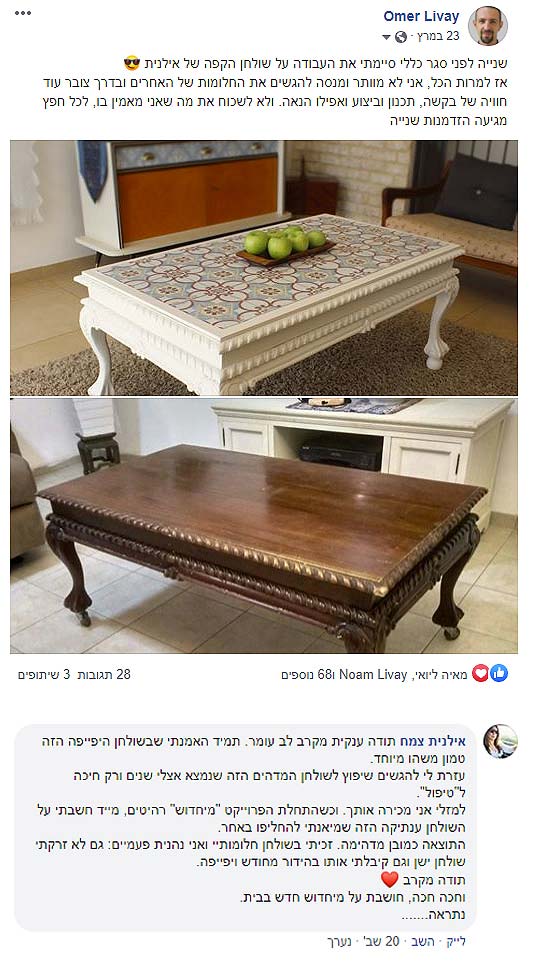Expand the audience selector arrow beside the globe
Screen dimensions: 534x969
387,37
